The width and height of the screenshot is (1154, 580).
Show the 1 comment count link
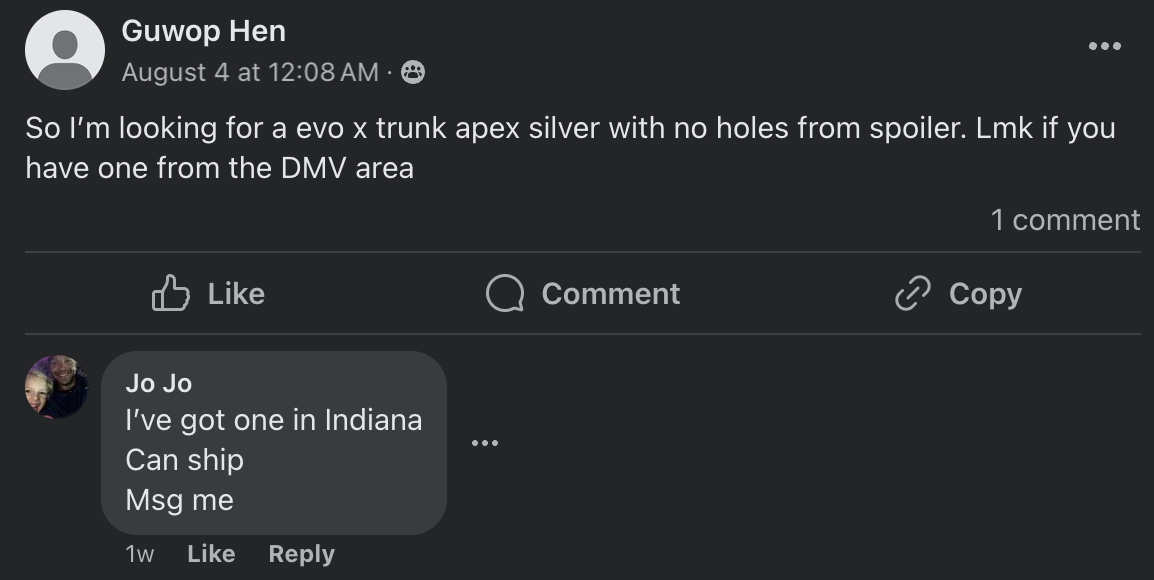point(1064,220)
